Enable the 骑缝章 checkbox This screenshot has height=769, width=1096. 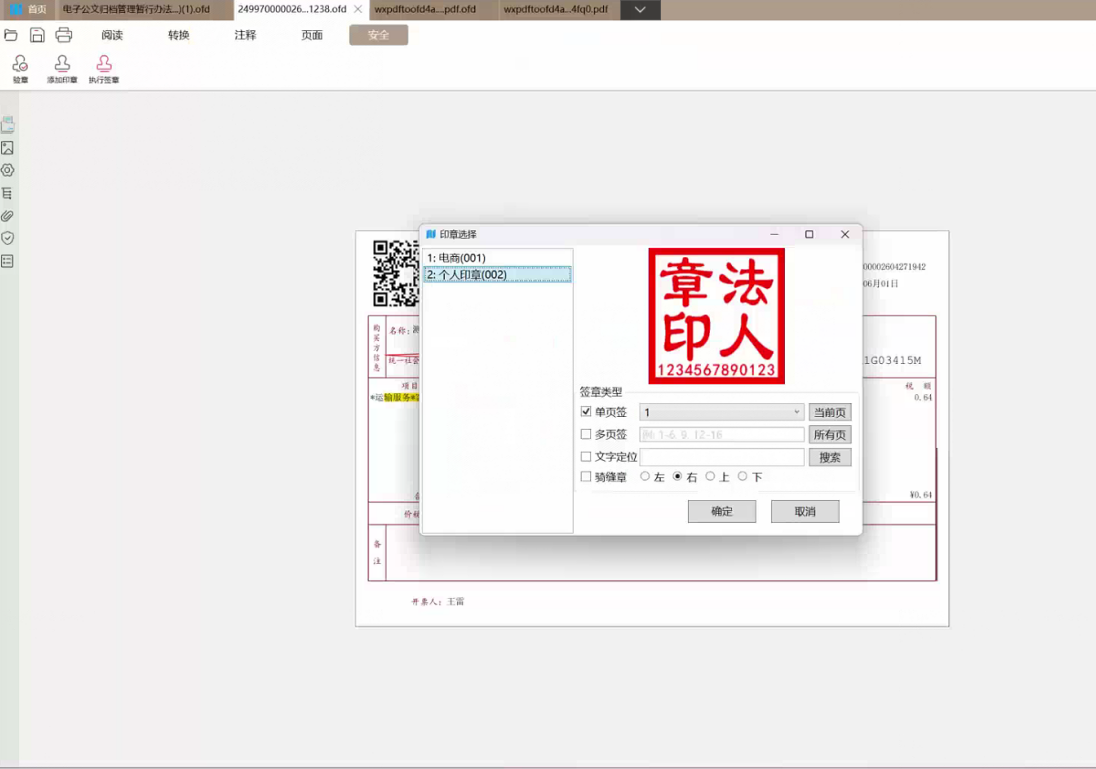(586, 476)
